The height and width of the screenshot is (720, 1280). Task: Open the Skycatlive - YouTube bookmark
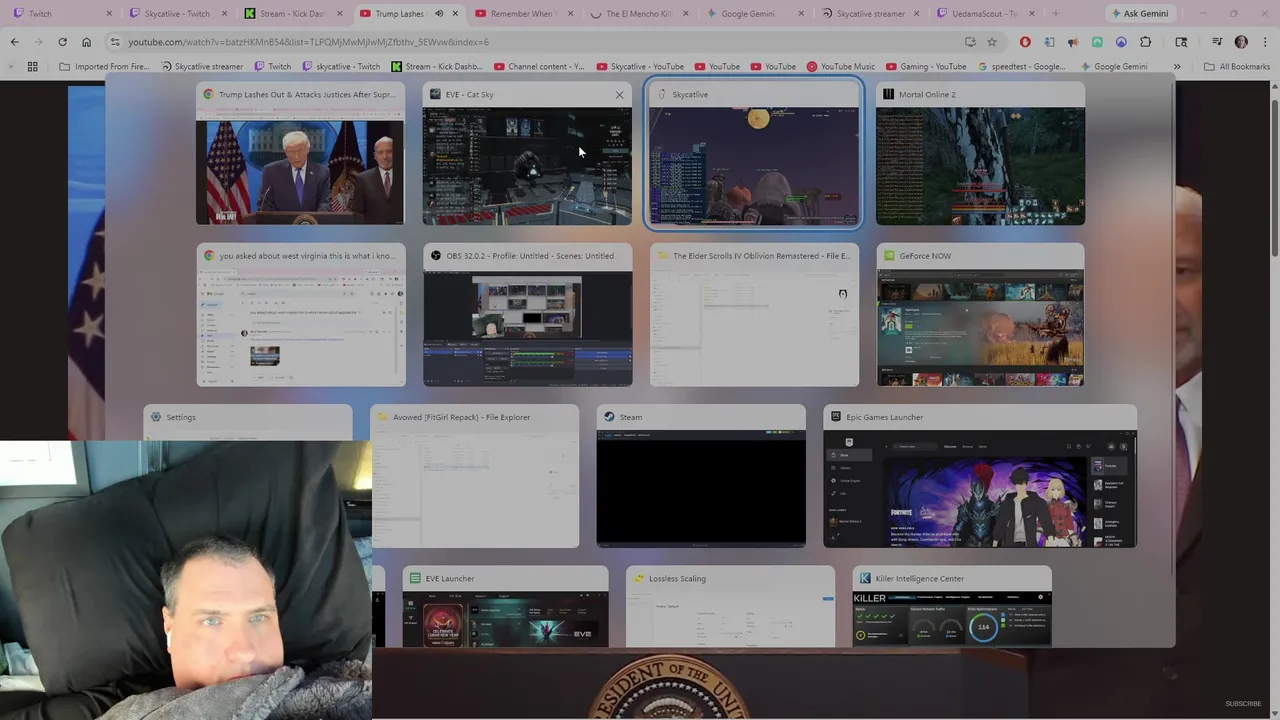[639, 67]
